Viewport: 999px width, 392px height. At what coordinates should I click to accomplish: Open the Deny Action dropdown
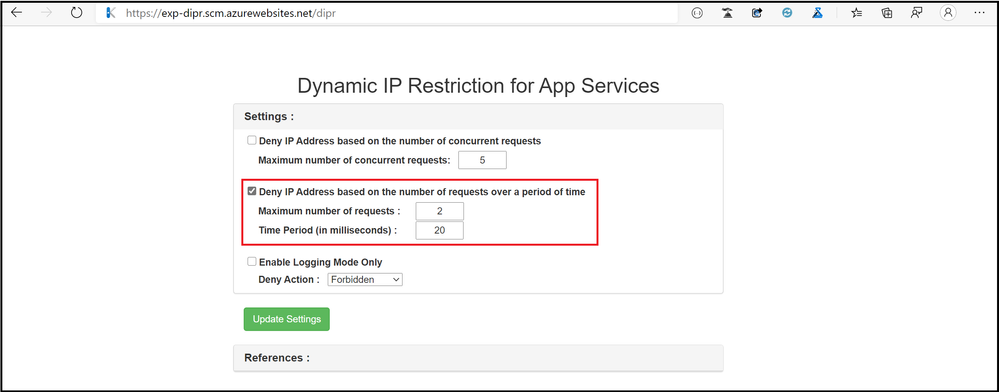365,279
